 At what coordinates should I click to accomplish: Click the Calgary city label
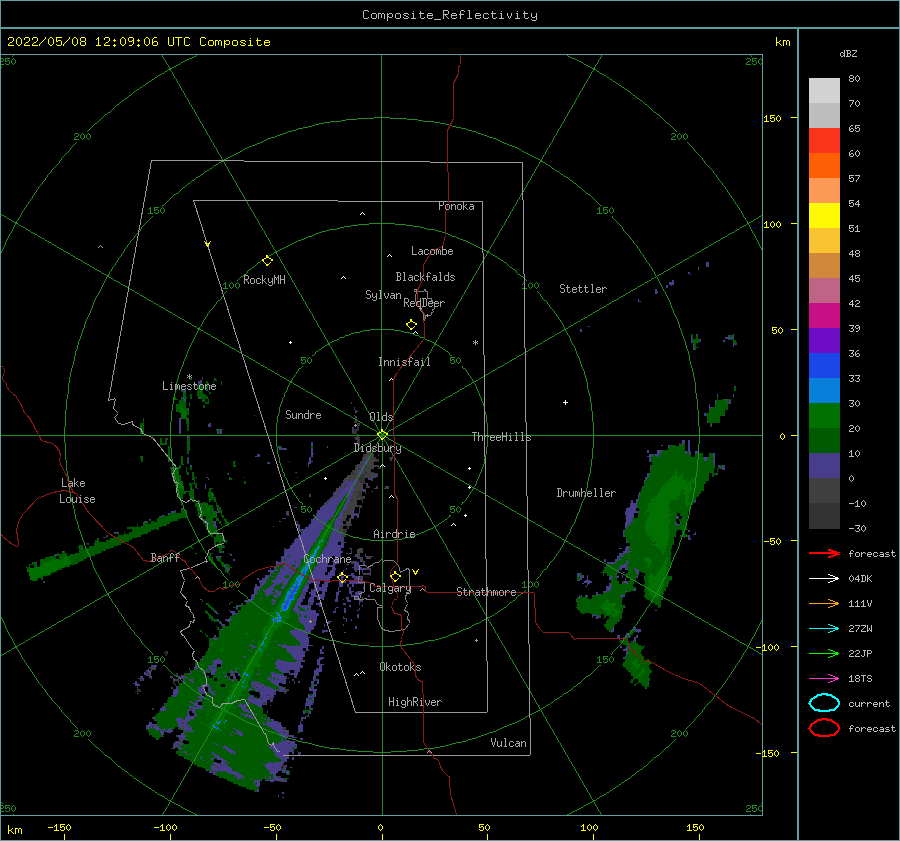pos(390,588)
